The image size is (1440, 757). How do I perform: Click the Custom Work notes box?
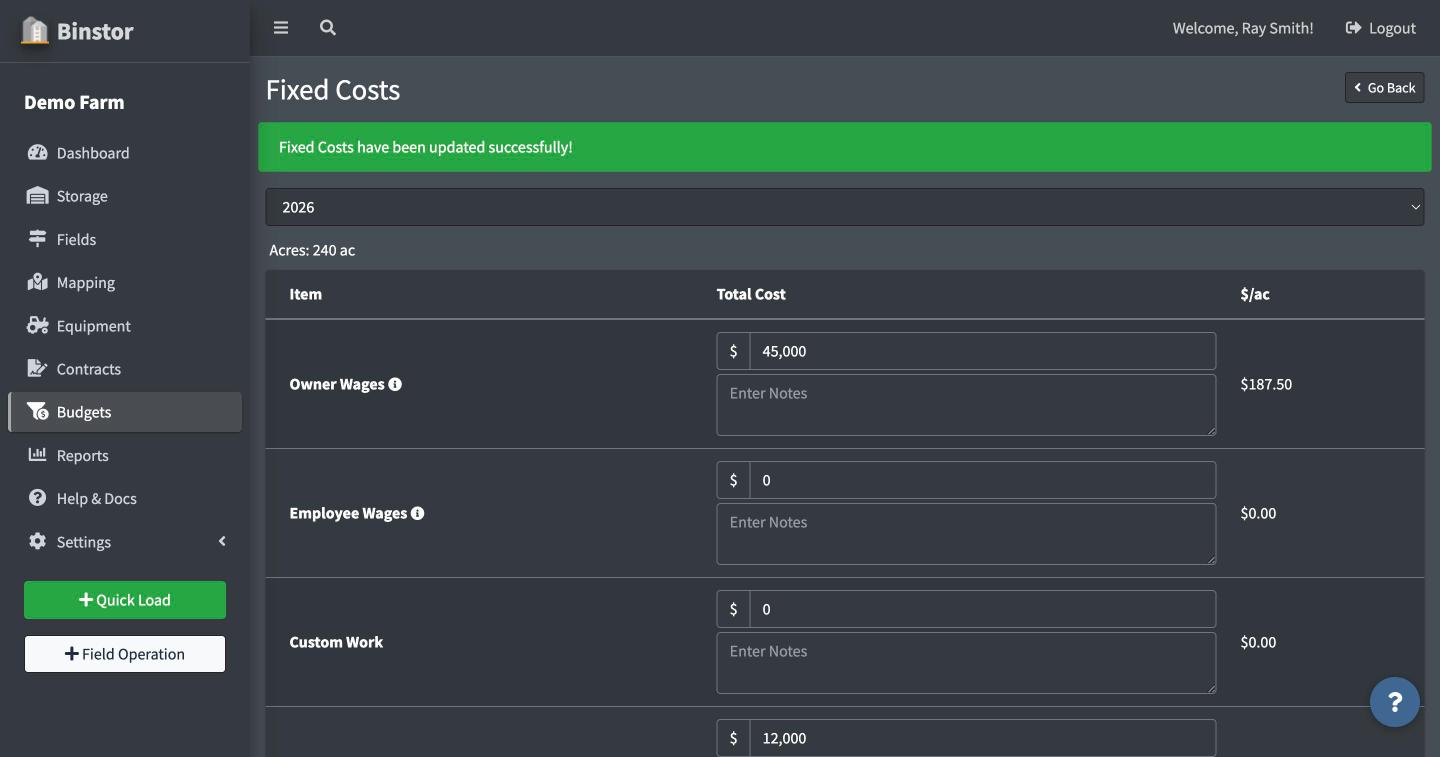pyautogui.click(x=966, y=663)
